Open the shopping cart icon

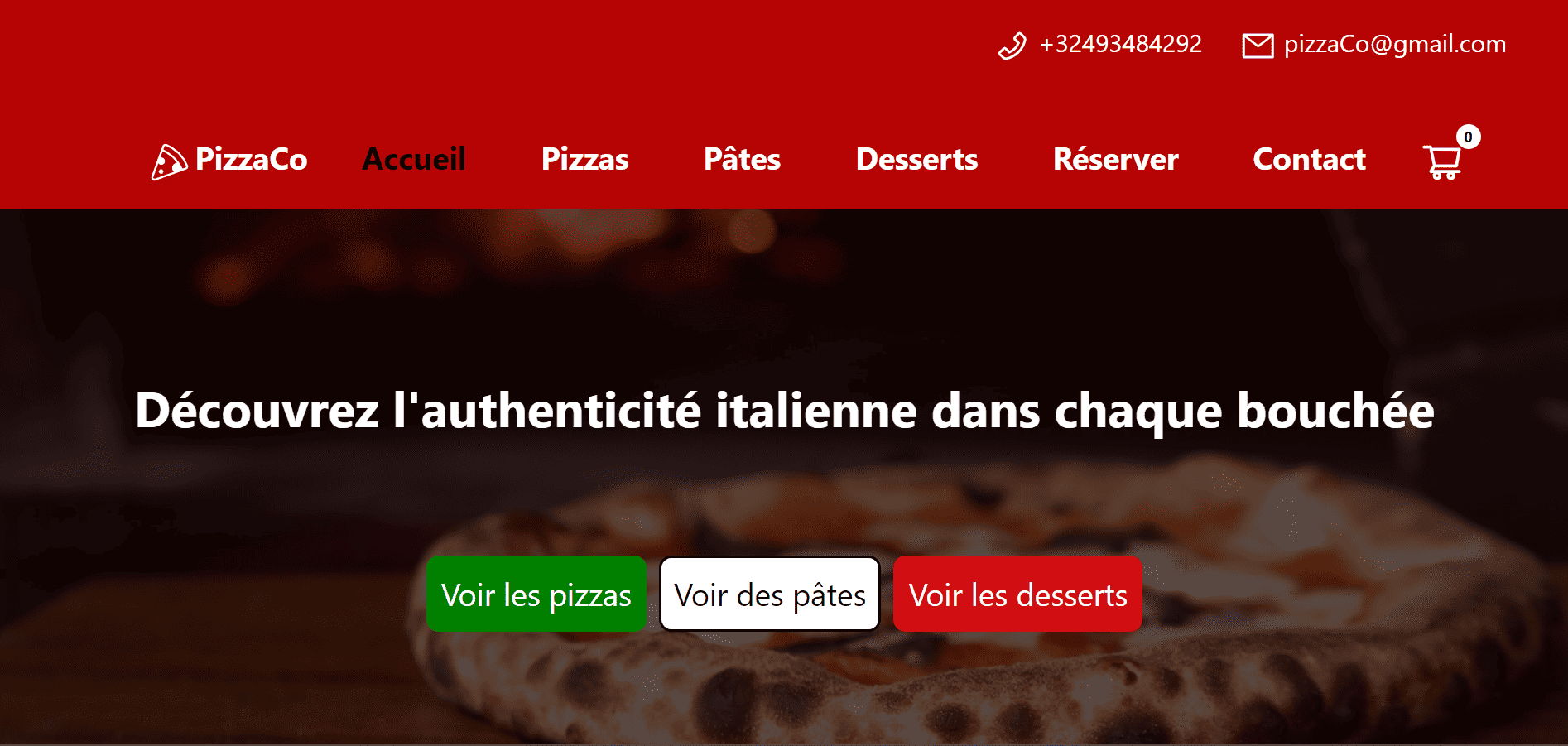1442,161
